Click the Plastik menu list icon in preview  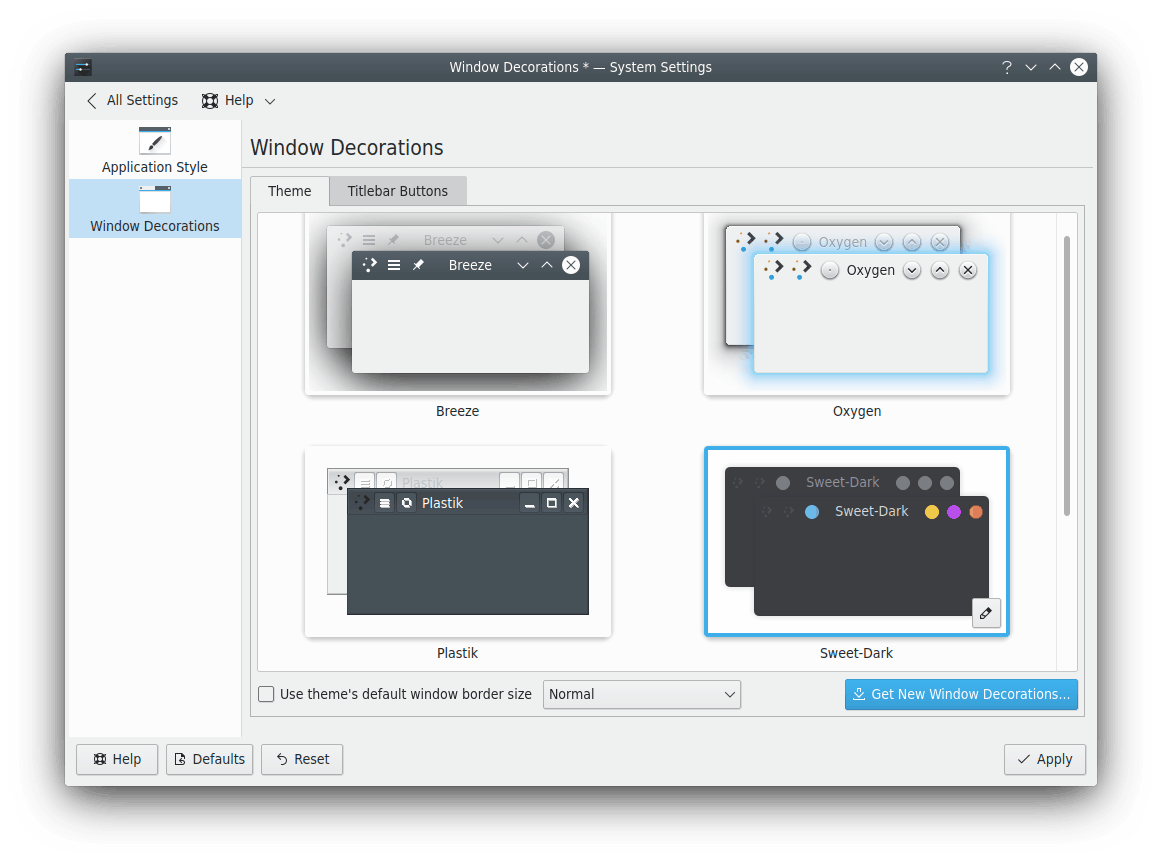coord(384,503)
